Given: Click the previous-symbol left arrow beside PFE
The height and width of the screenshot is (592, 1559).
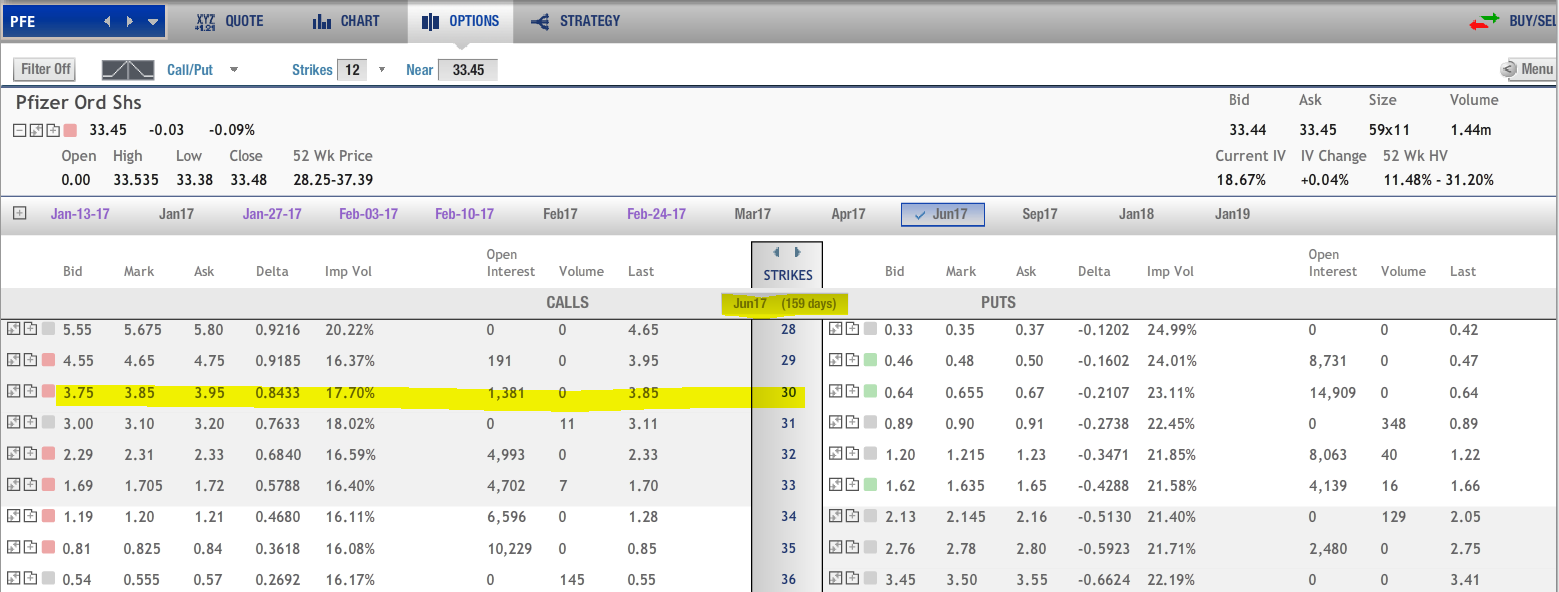Looking at the screenshot, I should pos(108,21).
